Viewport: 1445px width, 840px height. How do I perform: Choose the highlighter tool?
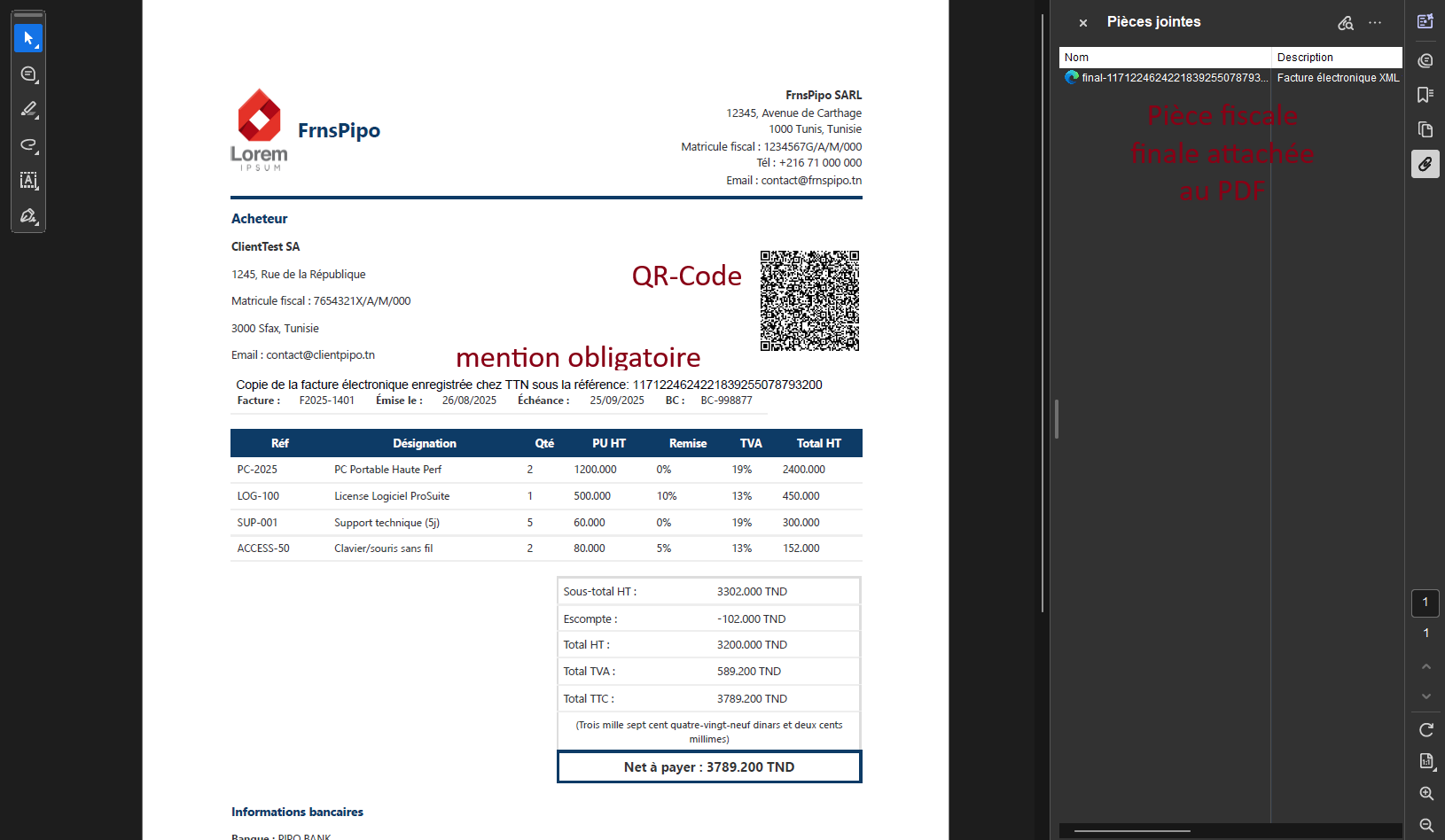point(28,110)
